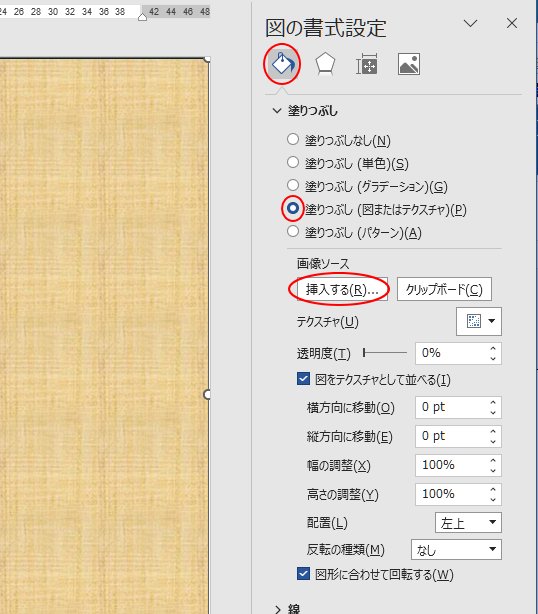Increase 縦方向に移動 using up spinner
Viewport: 538px width, 614px height.
(493, 431)
